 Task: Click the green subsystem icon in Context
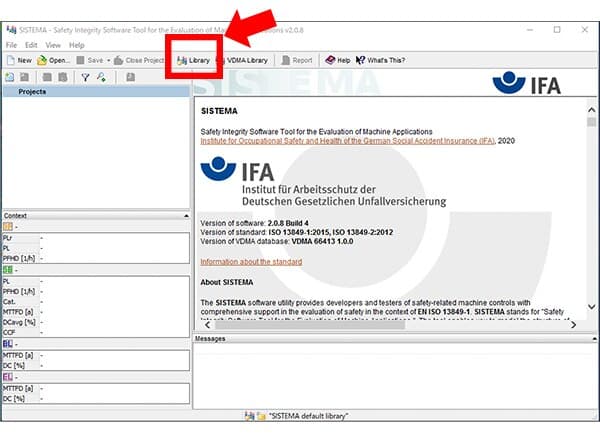click(8, 270)
